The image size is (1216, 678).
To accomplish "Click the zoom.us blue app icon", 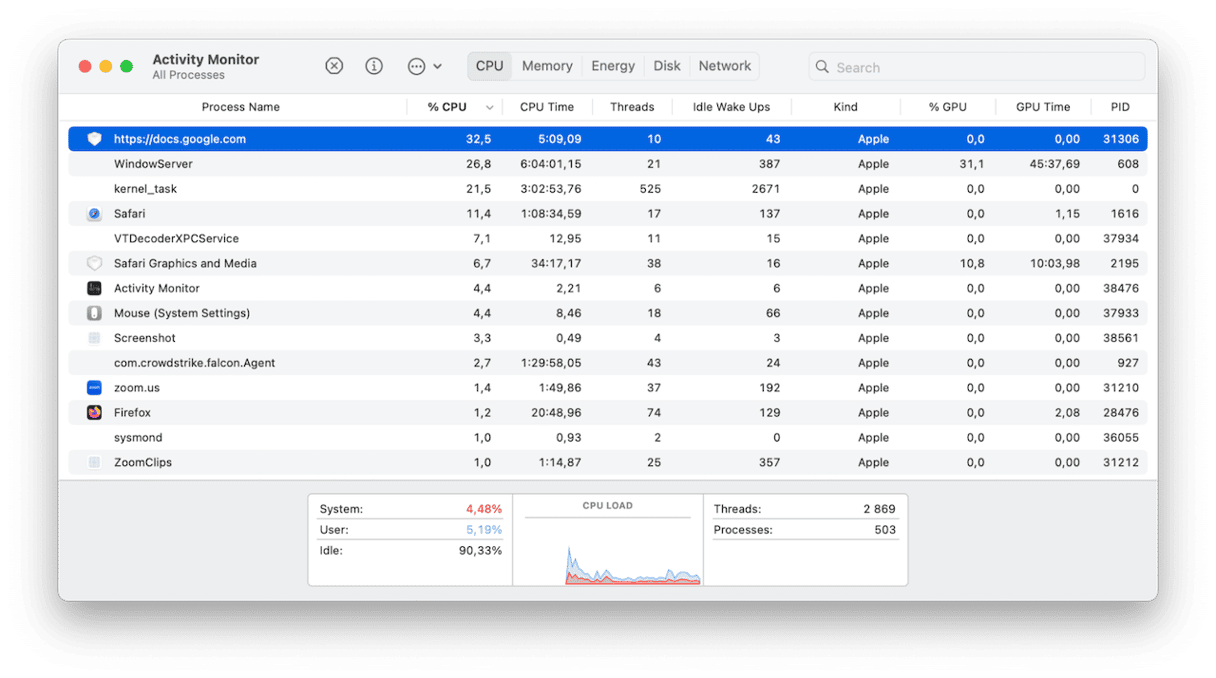I will pyautogui.click(x=94, y=388).
